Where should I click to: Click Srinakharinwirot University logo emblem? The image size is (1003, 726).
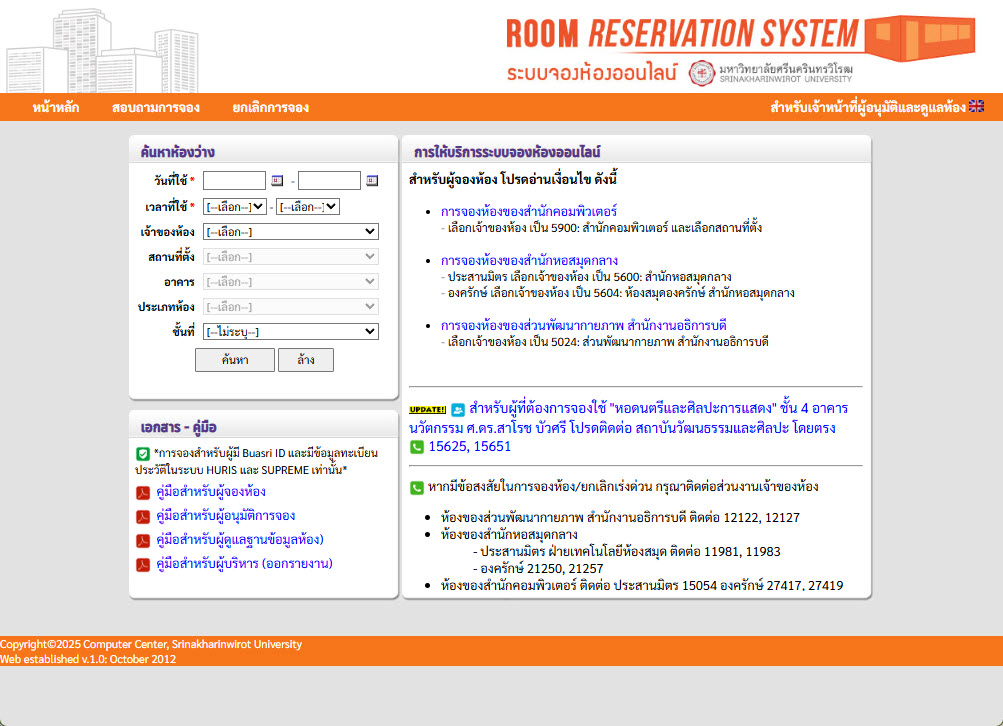[x=702, y=73]
